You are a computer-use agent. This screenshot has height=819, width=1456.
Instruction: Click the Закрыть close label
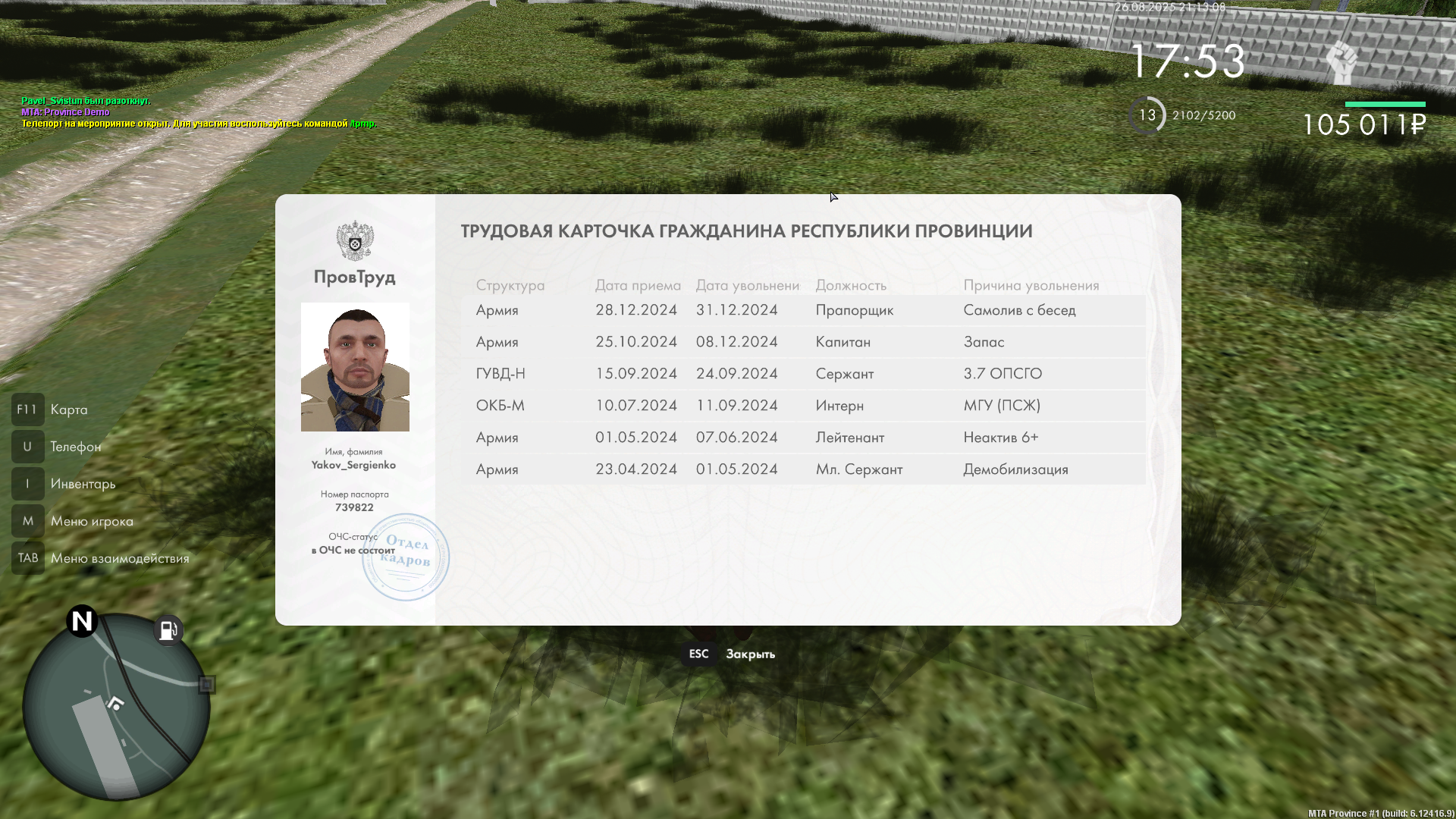click(x=750, y=654)
